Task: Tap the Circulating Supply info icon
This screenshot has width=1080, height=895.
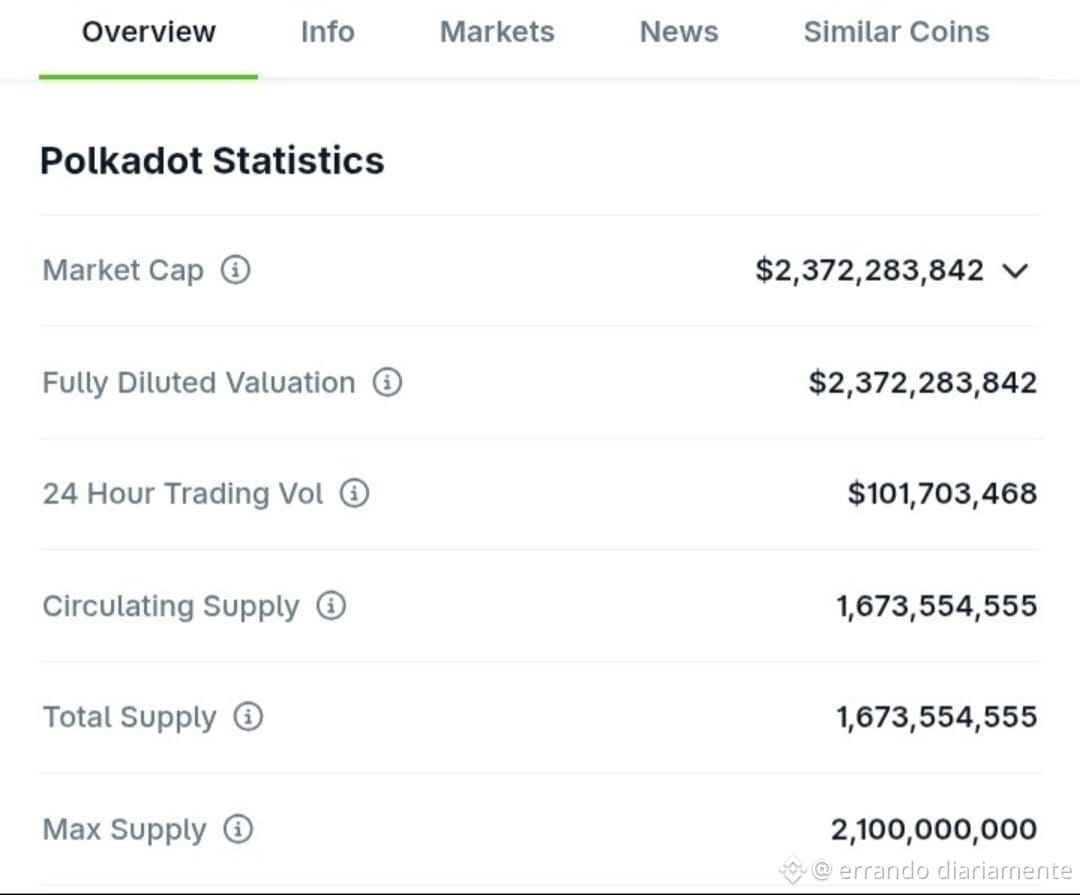Action: point(331,606)
